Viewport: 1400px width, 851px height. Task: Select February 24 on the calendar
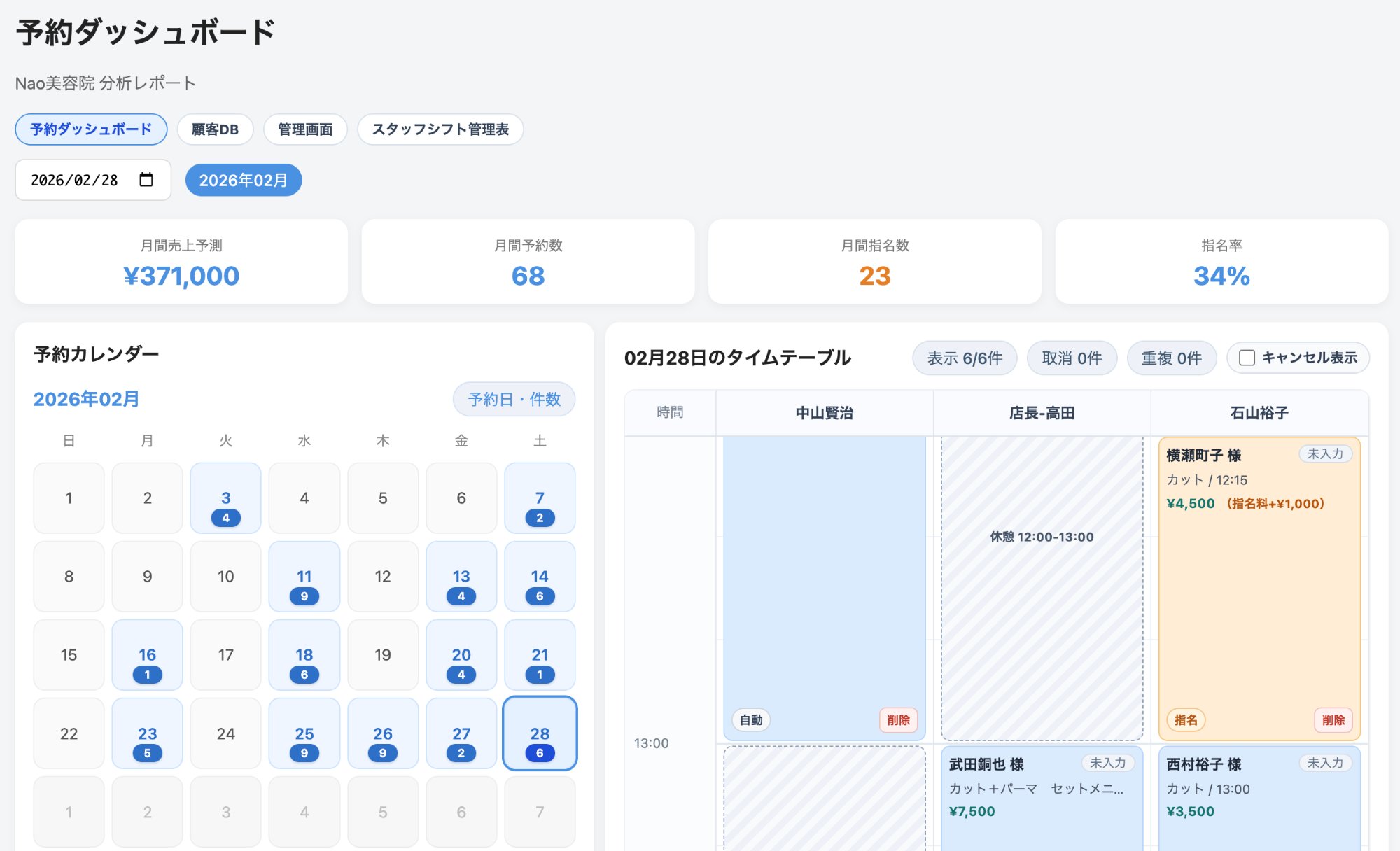coord(225,733)
